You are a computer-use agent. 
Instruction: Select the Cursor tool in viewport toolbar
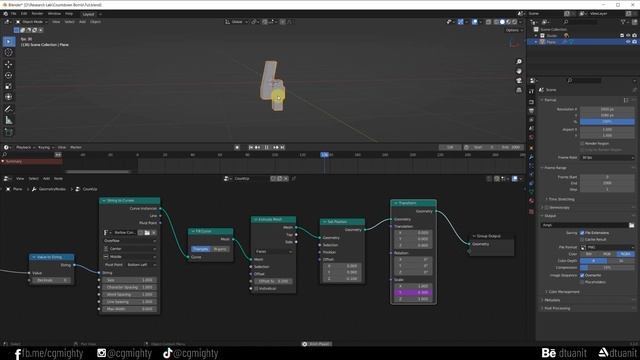coord(9,53)
